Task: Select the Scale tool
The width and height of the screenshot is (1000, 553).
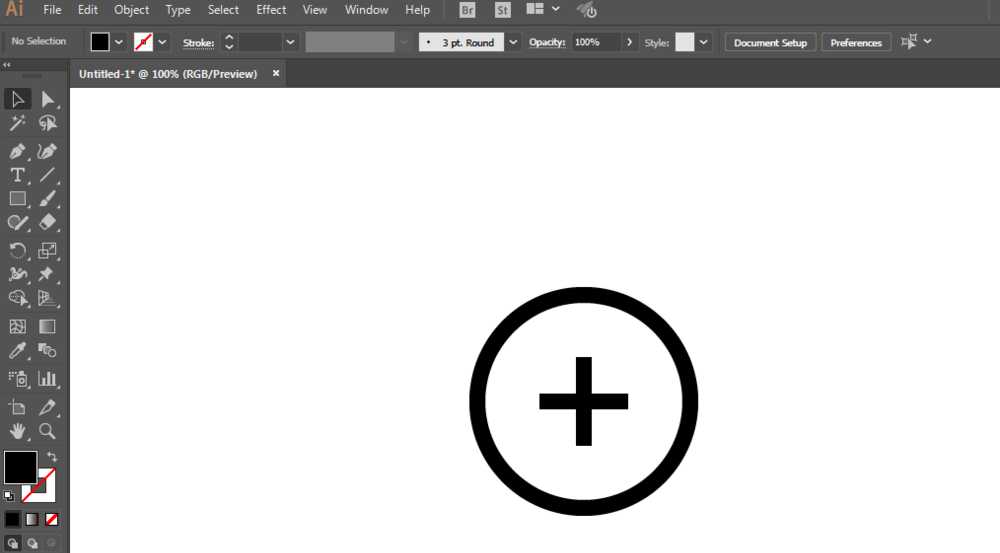Action: click(x=48, y=251)
